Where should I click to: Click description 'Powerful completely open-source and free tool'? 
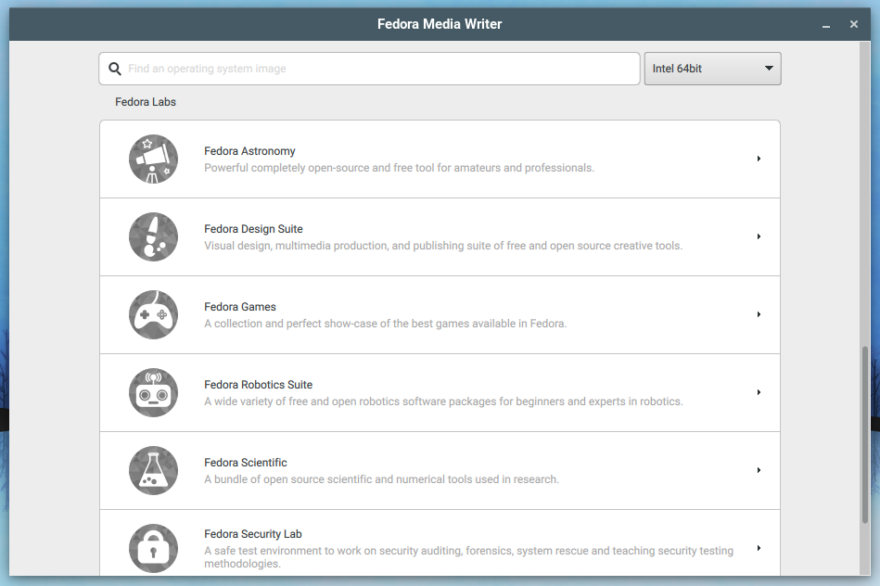pyautogui.click(x=399, y=168)
